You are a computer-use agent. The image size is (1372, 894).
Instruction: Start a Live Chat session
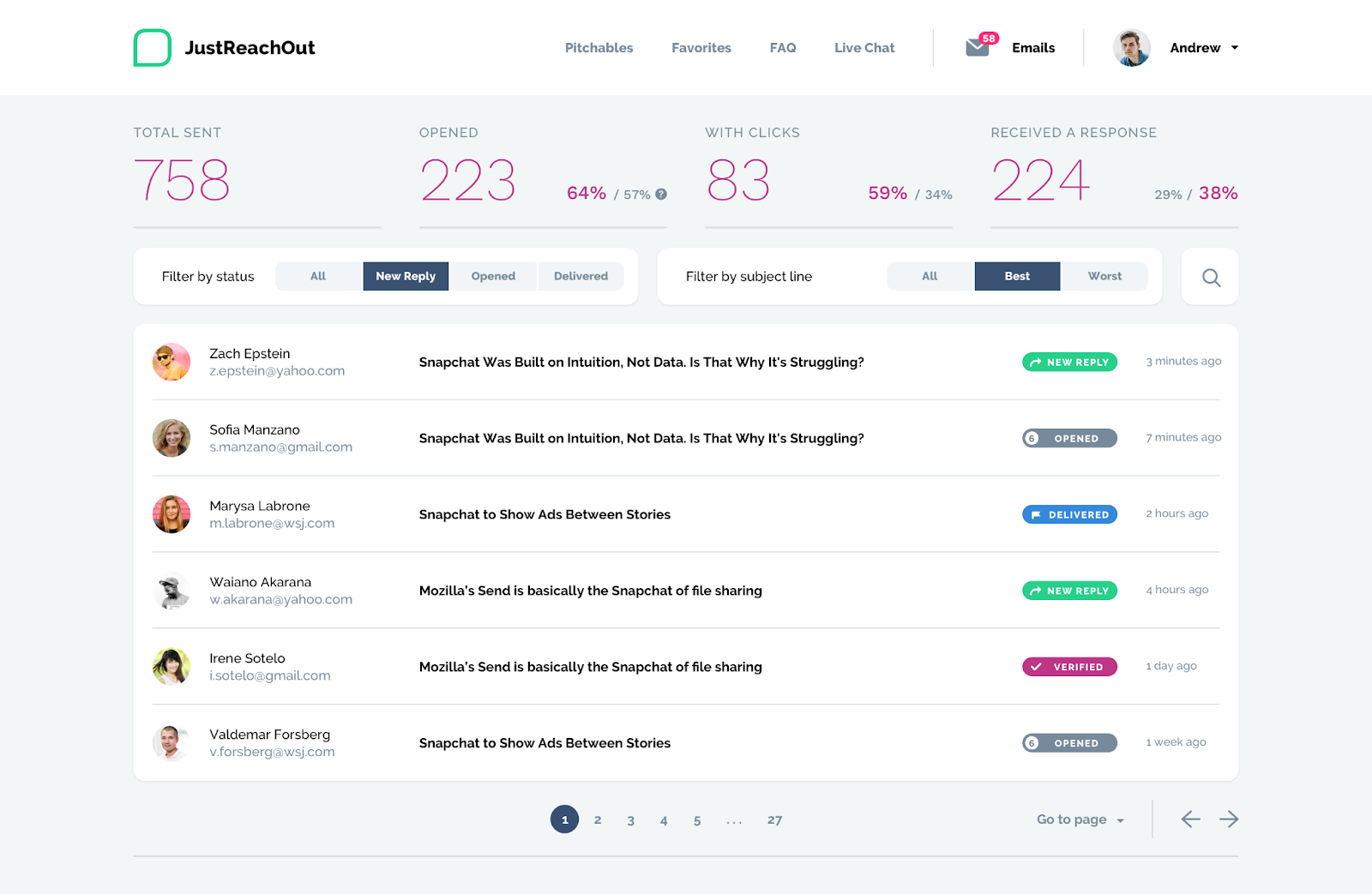864,47
